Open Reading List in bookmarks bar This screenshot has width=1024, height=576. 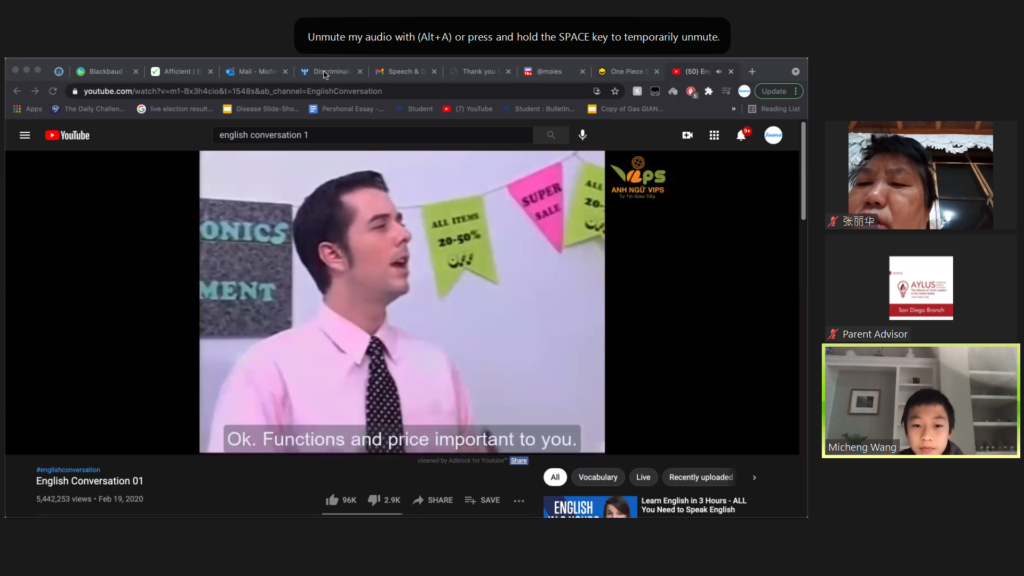click(x=774, y=109)
